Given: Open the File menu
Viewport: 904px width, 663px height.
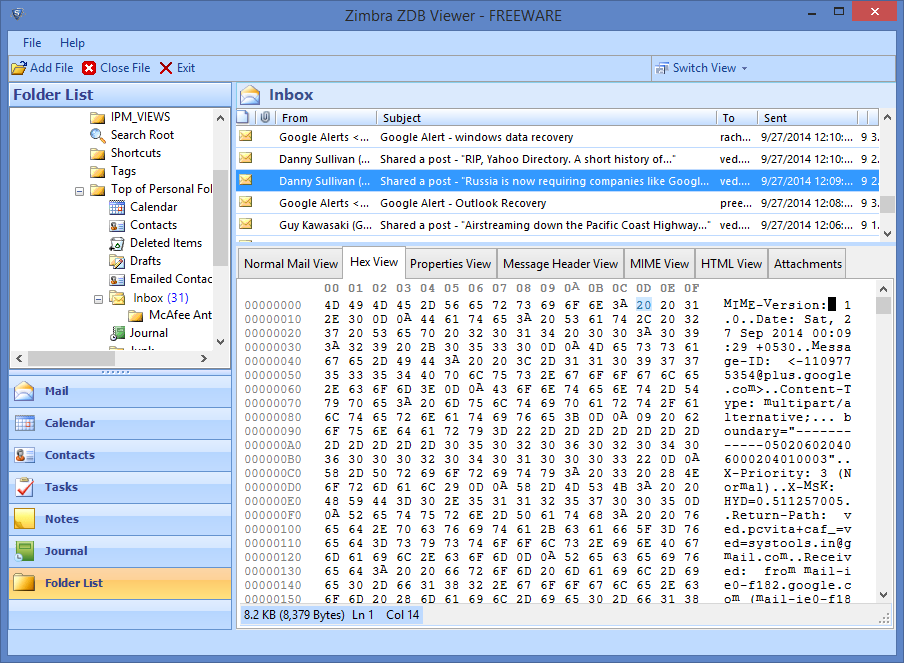Looking at the screenshot, I should [x=32, y=43].
